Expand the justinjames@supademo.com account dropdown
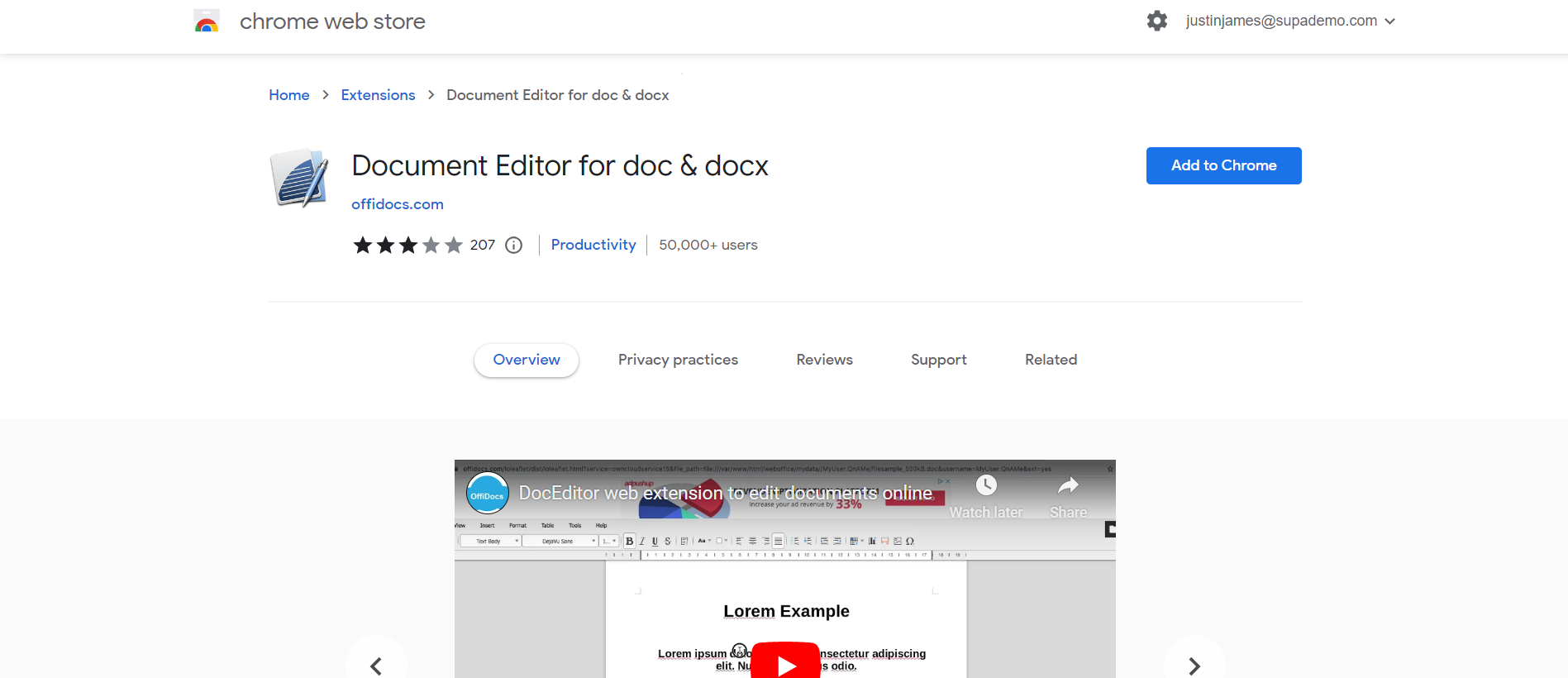Image resolution: width=1568 pixels, height=678 pixels. tap(1290, 21)
